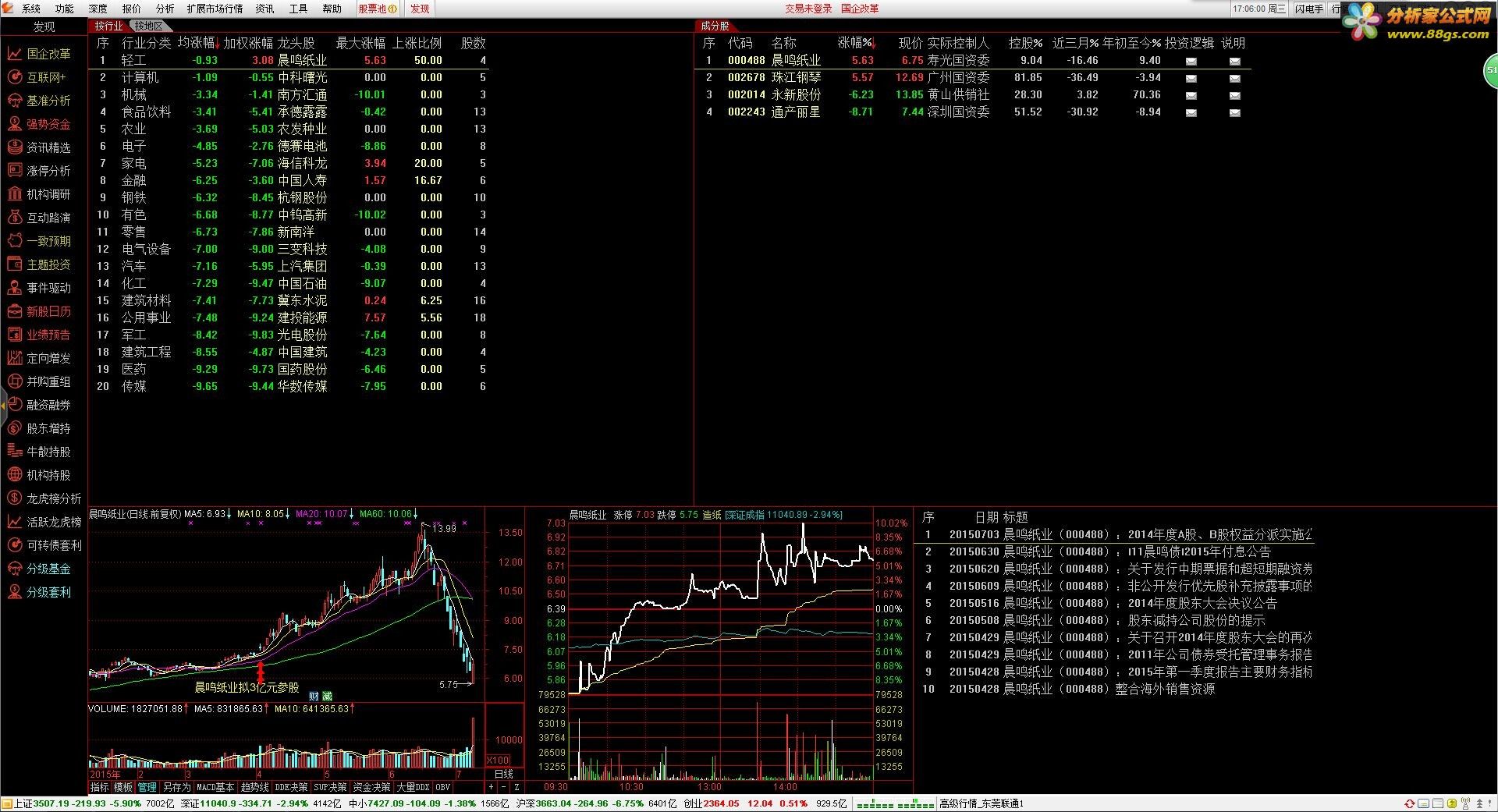The width and height of the screenshot is (1498, 812).
Task: Click the red refresh icon in status bar
Action: pos(1410,803)
